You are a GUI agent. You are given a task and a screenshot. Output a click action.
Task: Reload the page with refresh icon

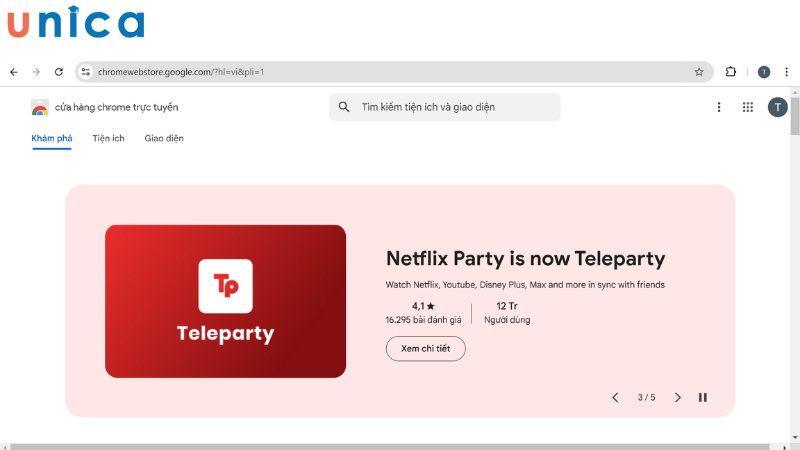[59, 72]
